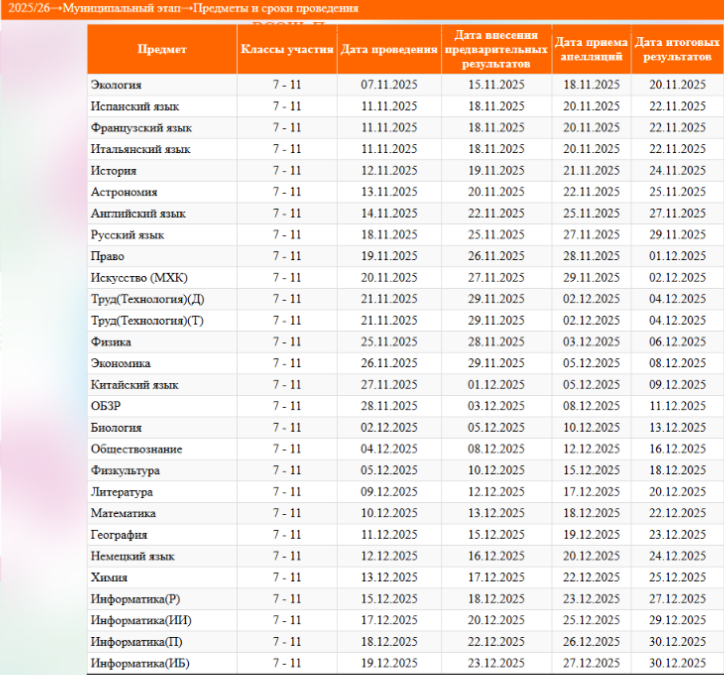This screenshot has width=724, height=675.
Task: Select the Математика subject row
Action: coord(123,513)
